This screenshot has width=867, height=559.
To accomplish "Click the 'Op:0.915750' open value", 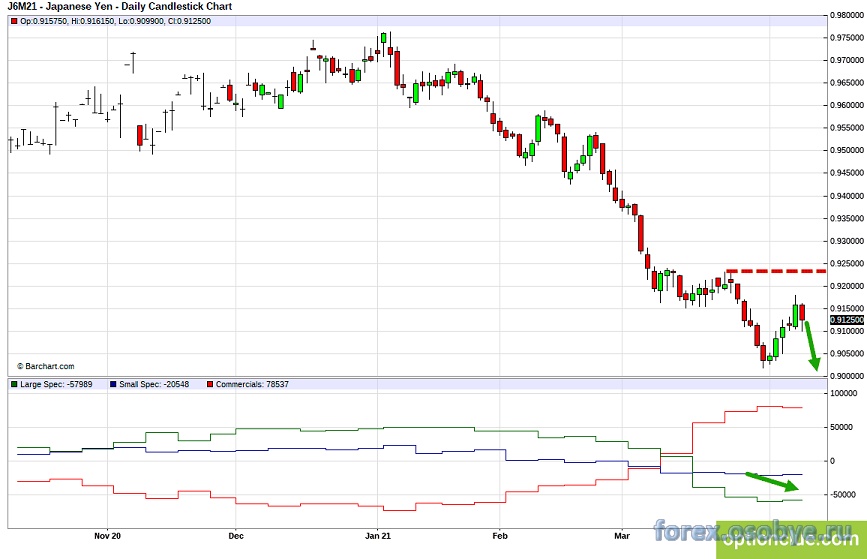I will [44, 22].
